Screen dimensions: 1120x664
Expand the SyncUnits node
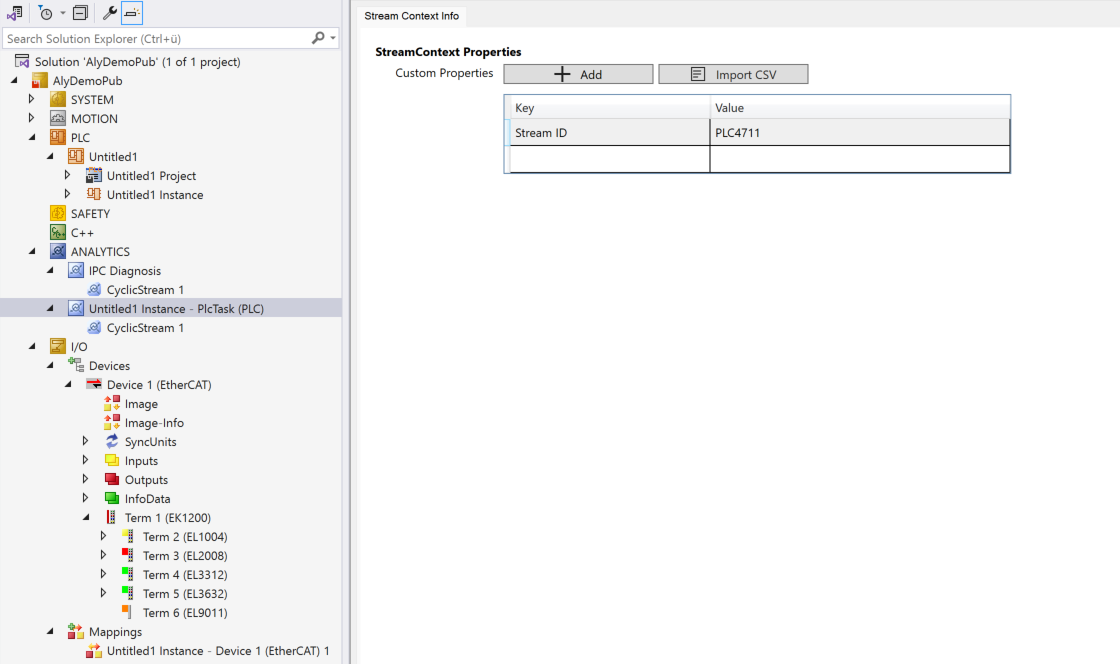pyautogui.click(x=84, y=441)
